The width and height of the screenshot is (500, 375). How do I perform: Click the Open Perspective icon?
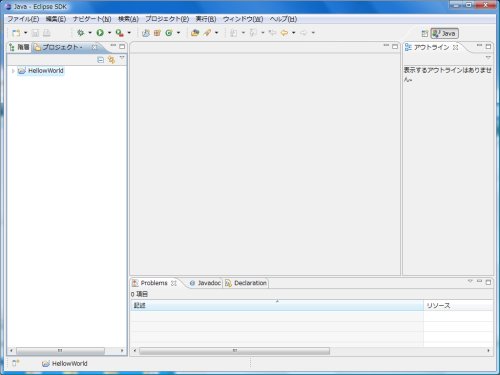[x=425, y=33]
